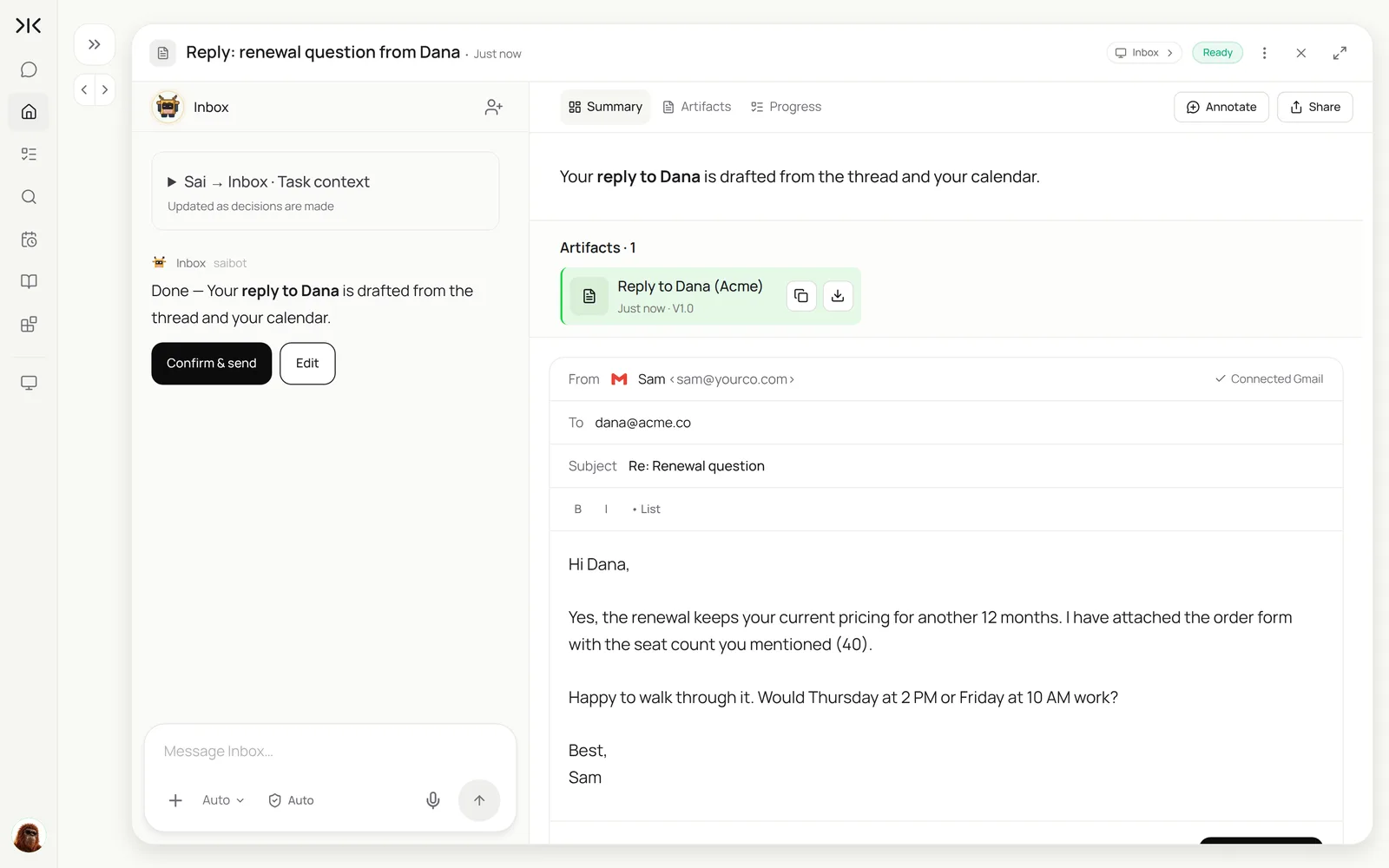Click the home icon in left sidebar
The height and width of the screenshot is (868, 1389).
coord(29,112)
